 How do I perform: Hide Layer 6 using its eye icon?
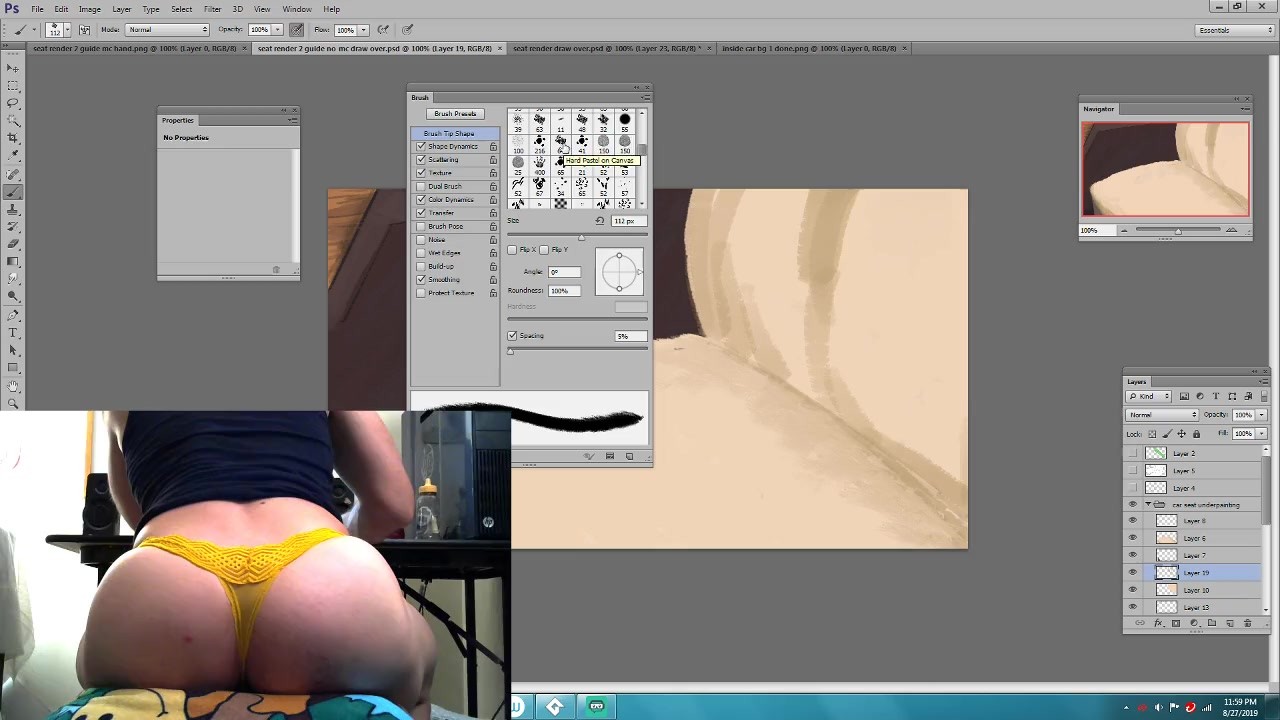pyautogui.click(x=1133, y=538)
